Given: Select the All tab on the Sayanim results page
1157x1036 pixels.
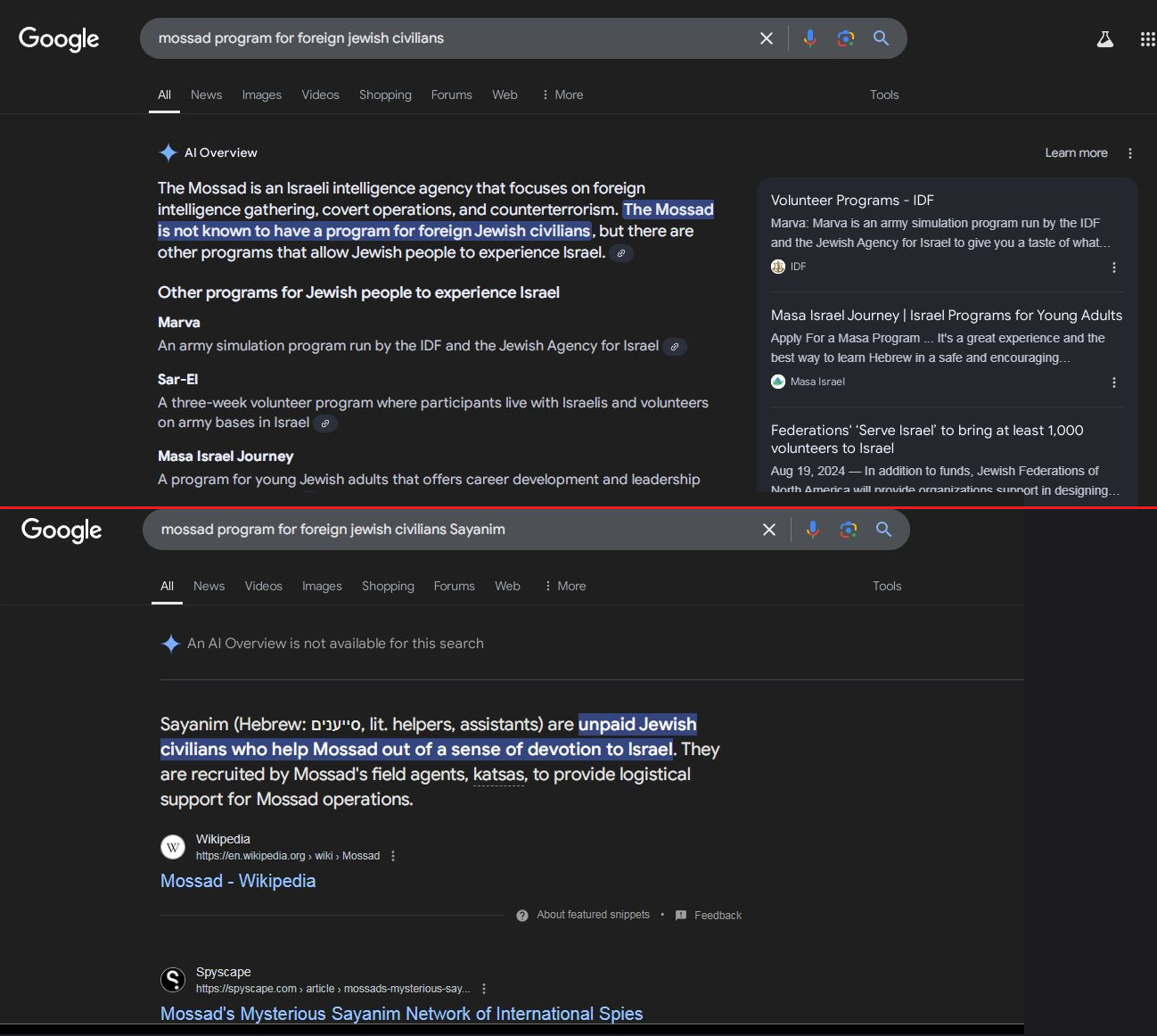Looking at the screenshot, I should pos(167,586).
